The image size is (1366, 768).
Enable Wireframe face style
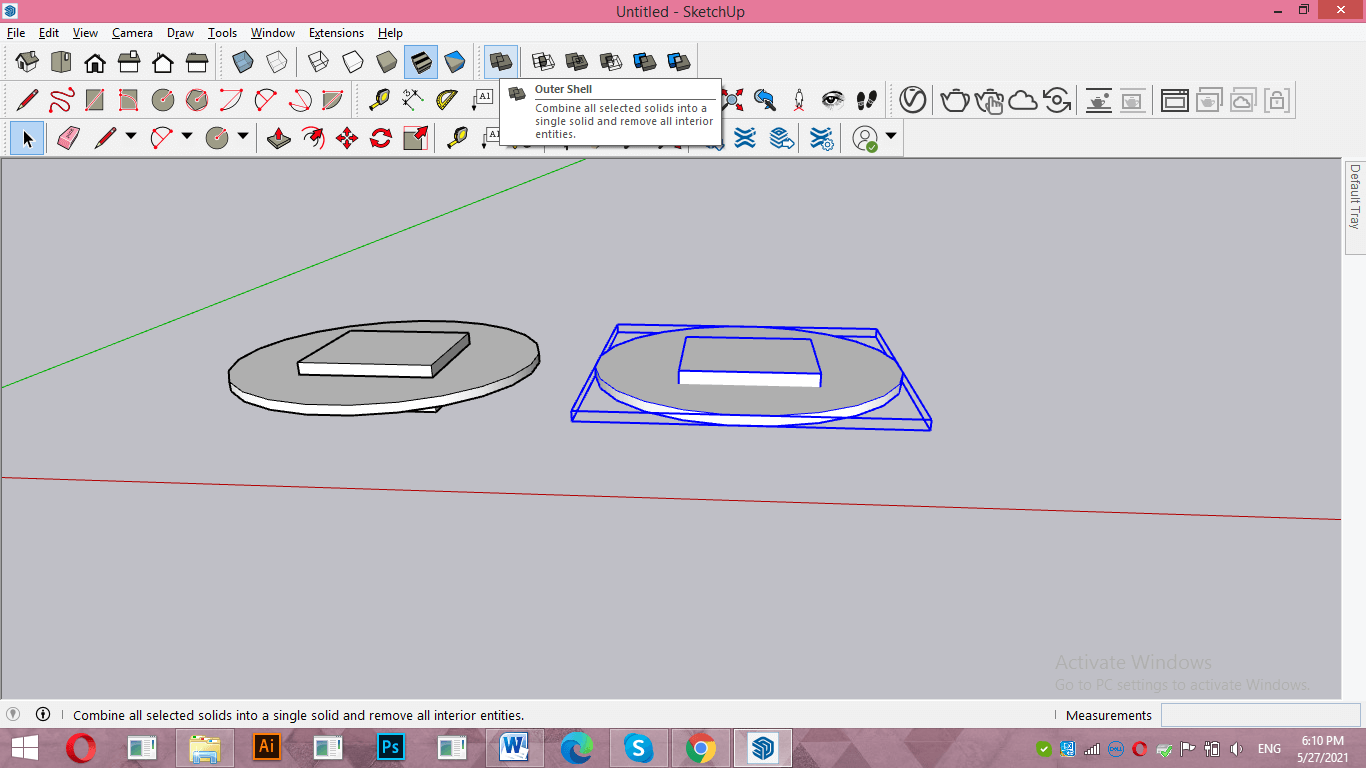click(319, 63)
